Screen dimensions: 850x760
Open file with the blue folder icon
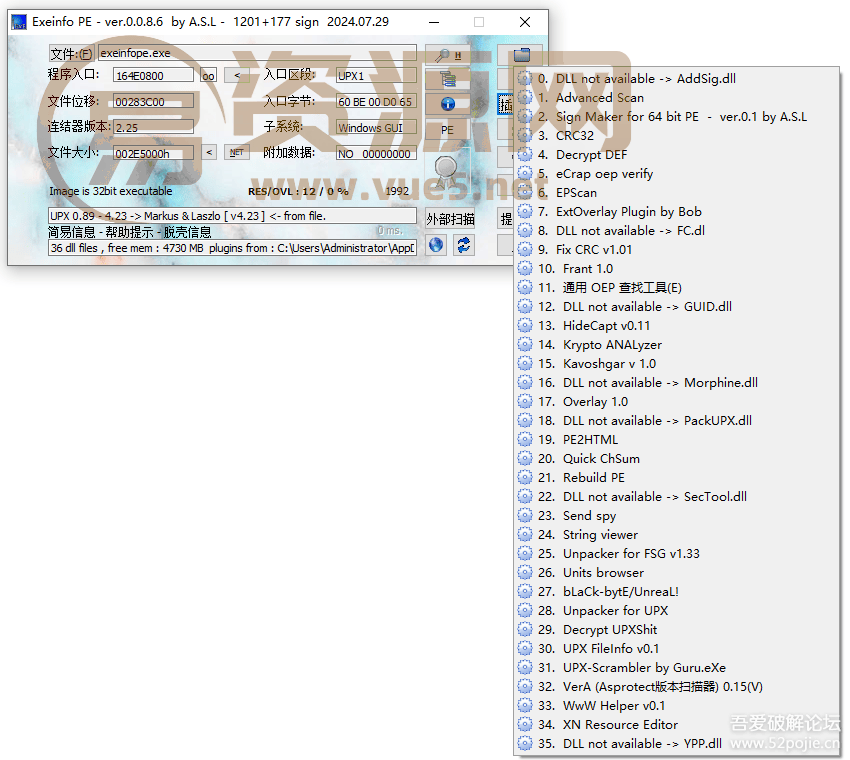[x=520, y=55]
